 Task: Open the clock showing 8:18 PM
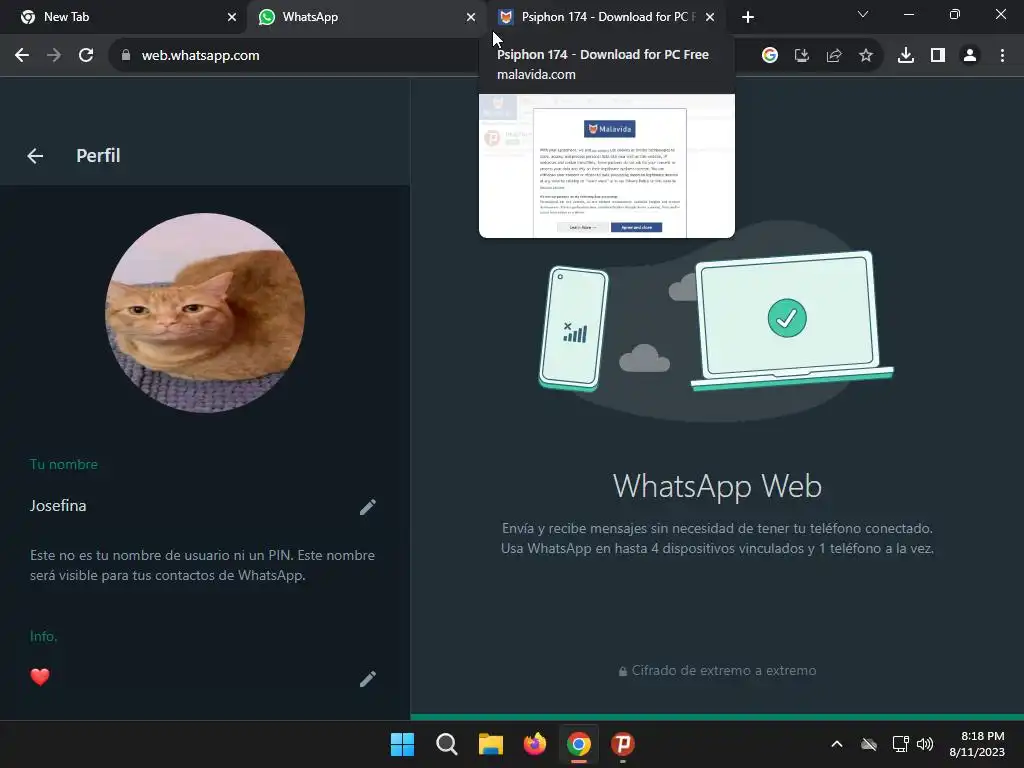point(977,744)
